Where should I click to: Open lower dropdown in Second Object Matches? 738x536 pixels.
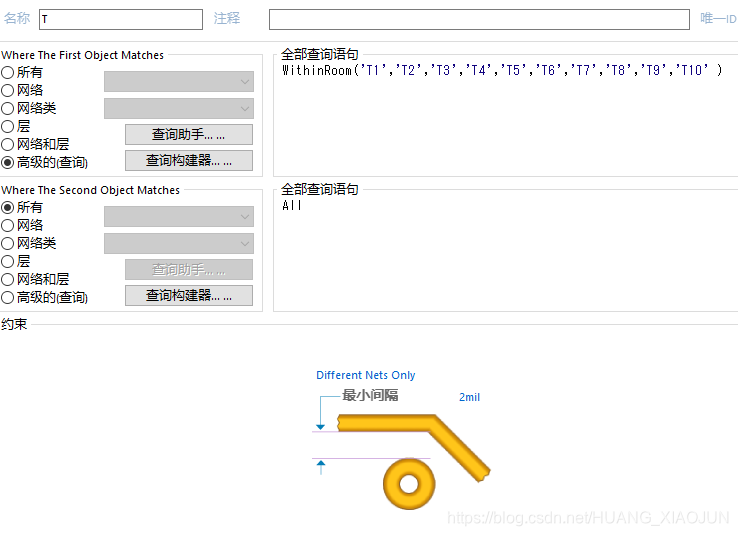point(179,243)
